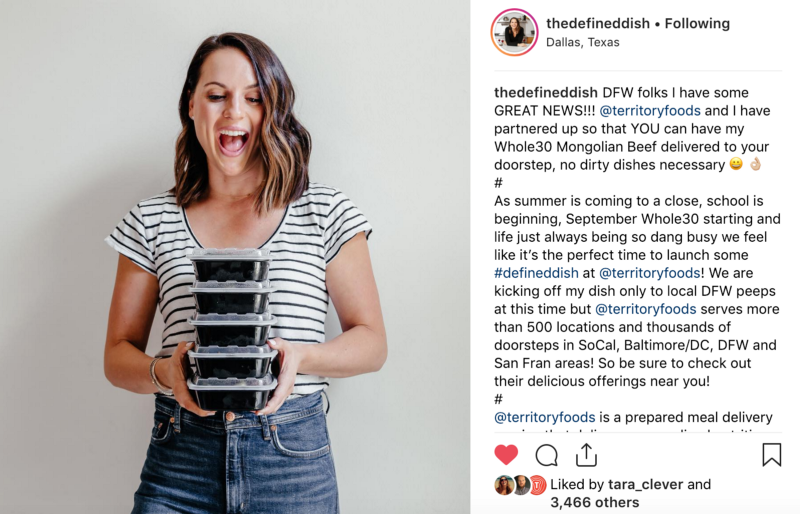The width and height of the screenshot is (800, 514).
Task: Click the bold thedefineddish name starting caption
Action: (546, 93)
